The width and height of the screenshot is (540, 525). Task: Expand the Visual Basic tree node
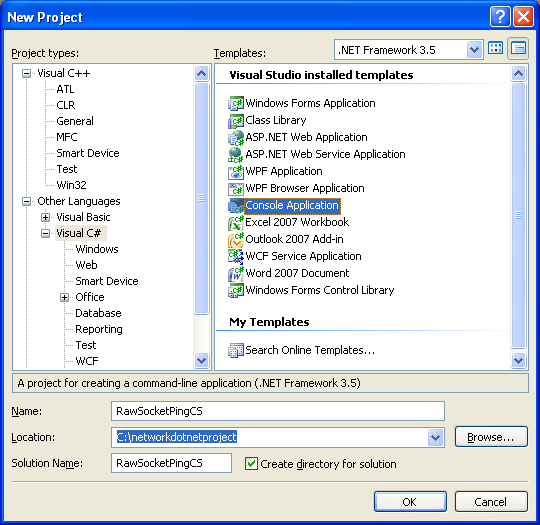coord(45,217)
